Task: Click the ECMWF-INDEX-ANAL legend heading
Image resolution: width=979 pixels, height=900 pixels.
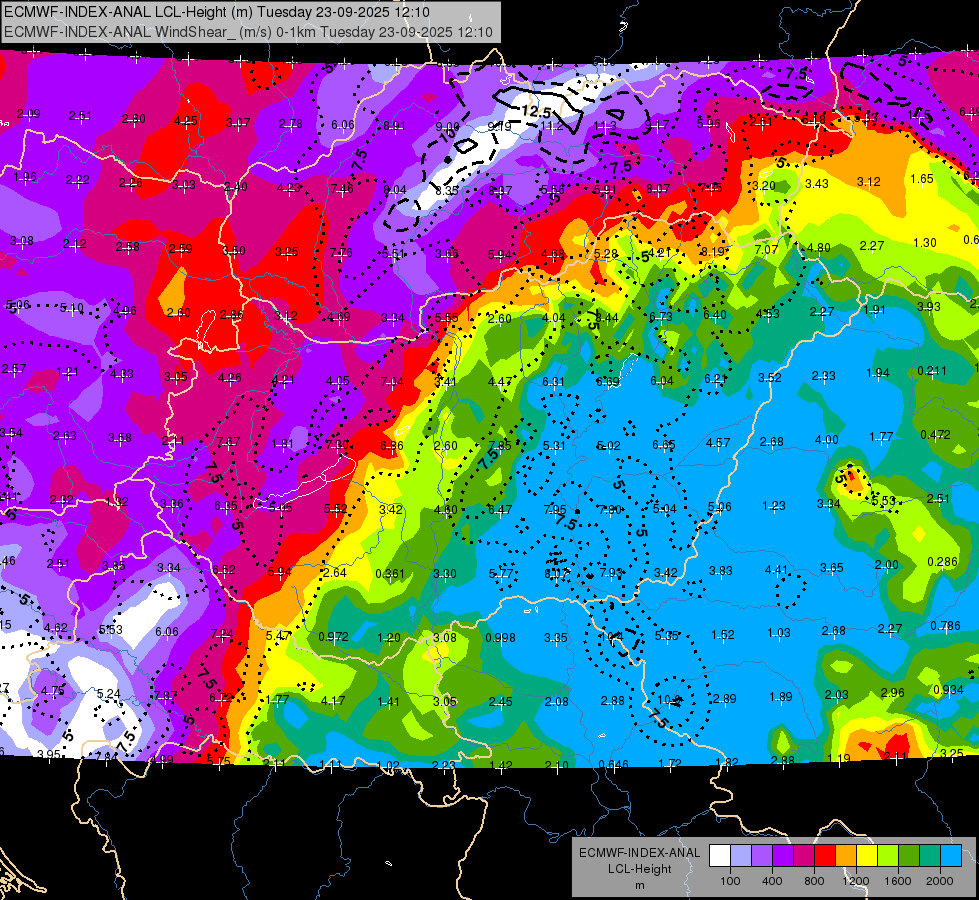Action: click(639, 853)
